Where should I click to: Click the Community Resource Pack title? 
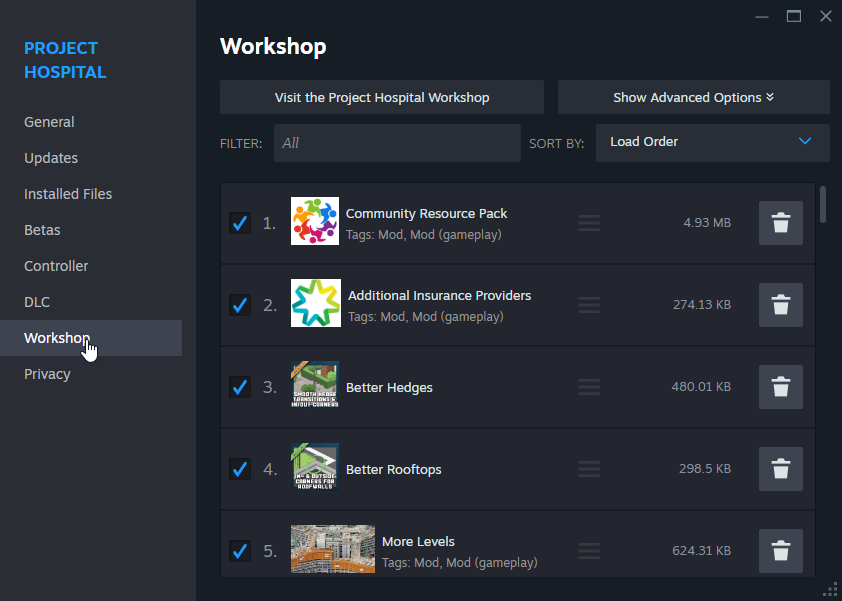[426, 213]
